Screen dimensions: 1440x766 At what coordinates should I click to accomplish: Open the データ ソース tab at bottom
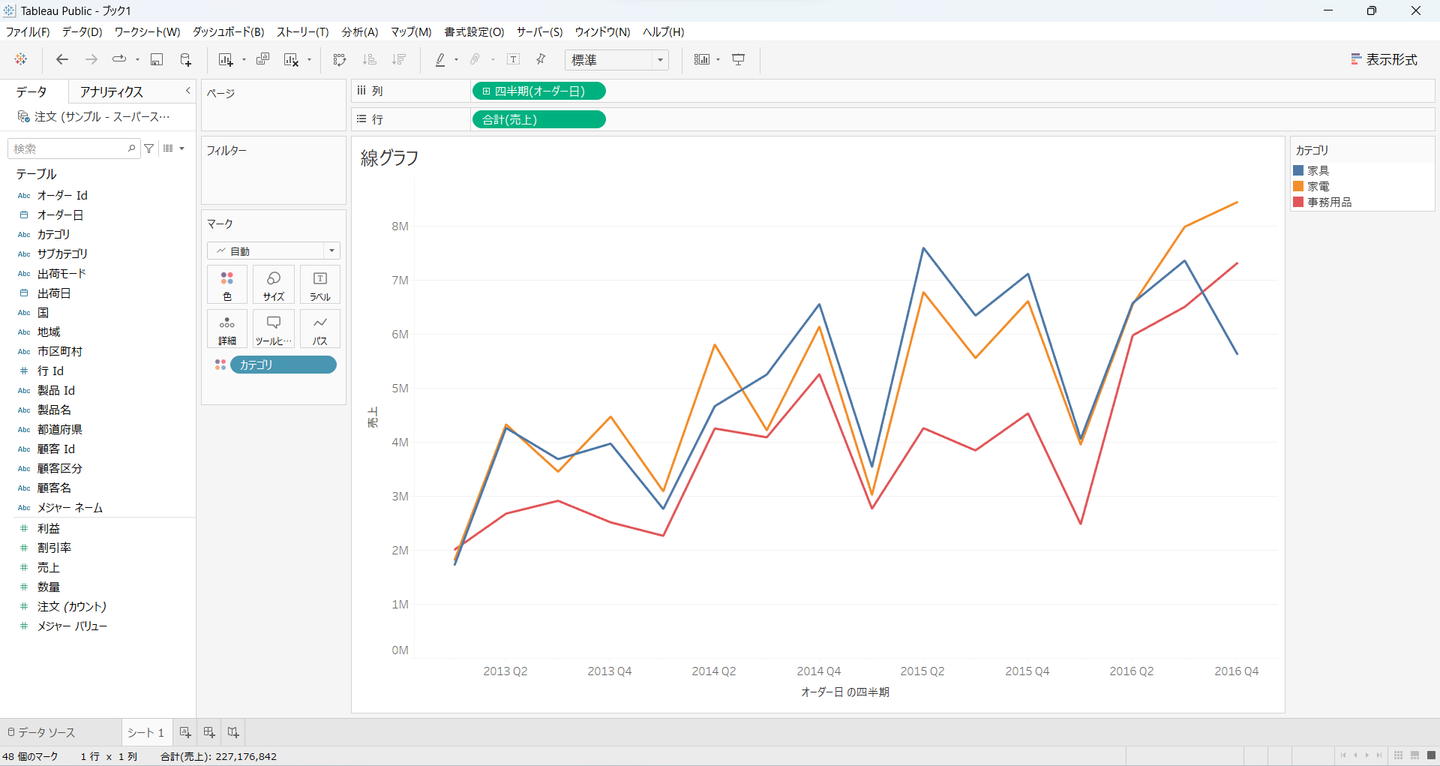click(41, 733)
